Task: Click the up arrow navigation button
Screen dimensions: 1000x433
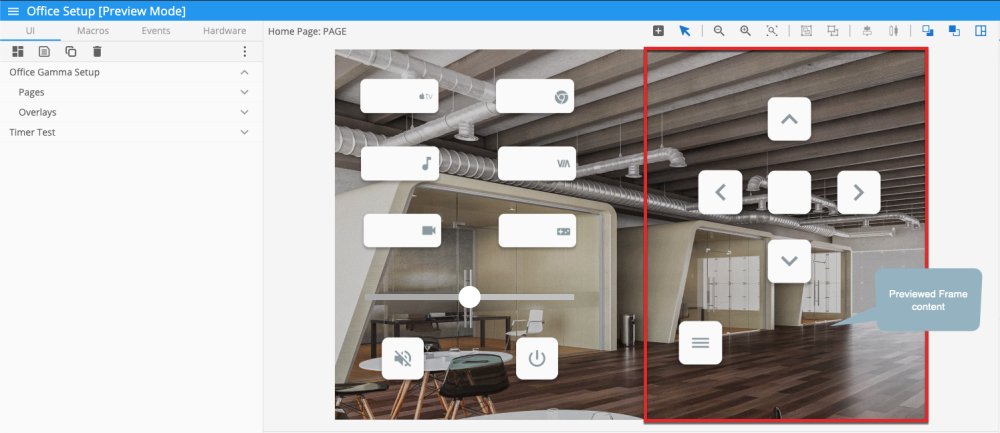Action: point(790,119)
